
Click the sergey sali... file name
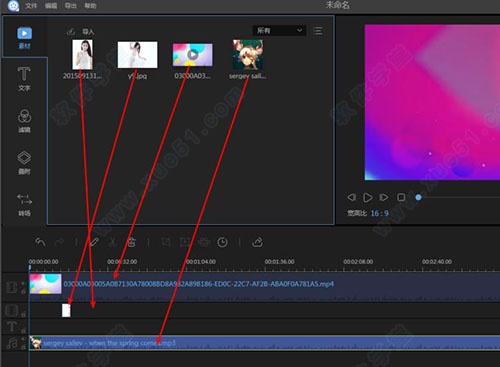[x=247, y=76]
